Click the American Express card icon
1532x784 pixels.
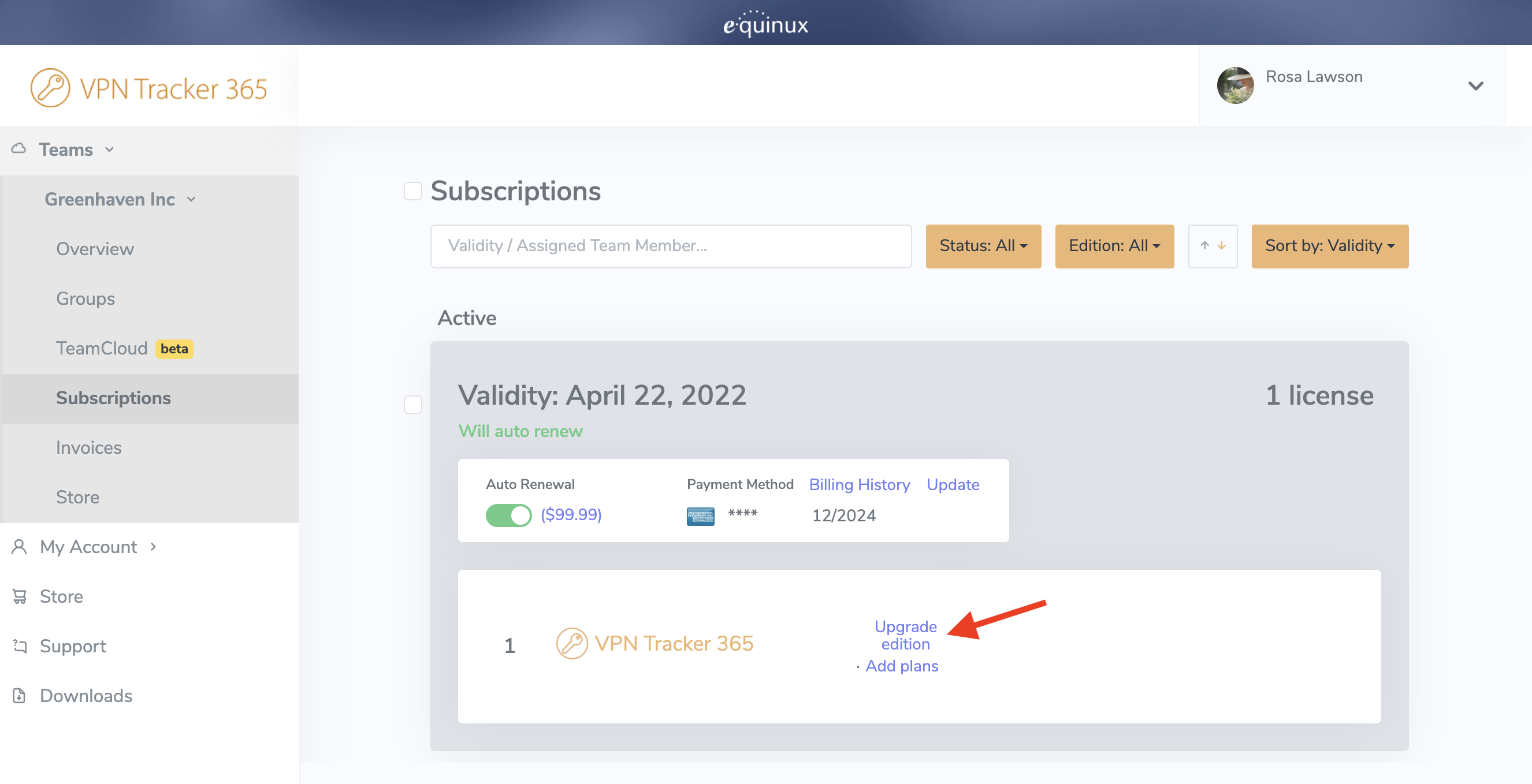700,516
